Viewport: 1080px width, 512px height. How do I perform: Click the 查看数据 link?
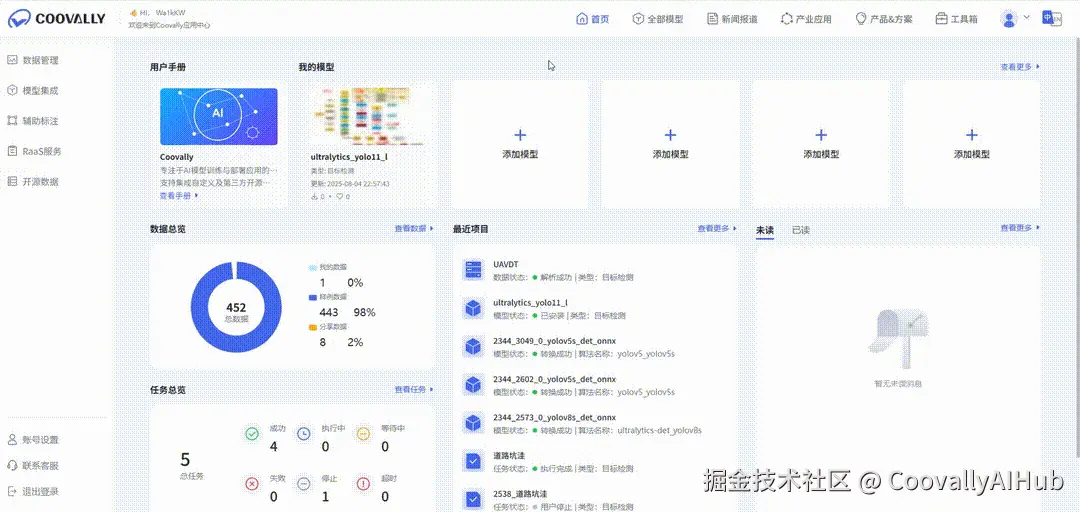click(414, 228)
